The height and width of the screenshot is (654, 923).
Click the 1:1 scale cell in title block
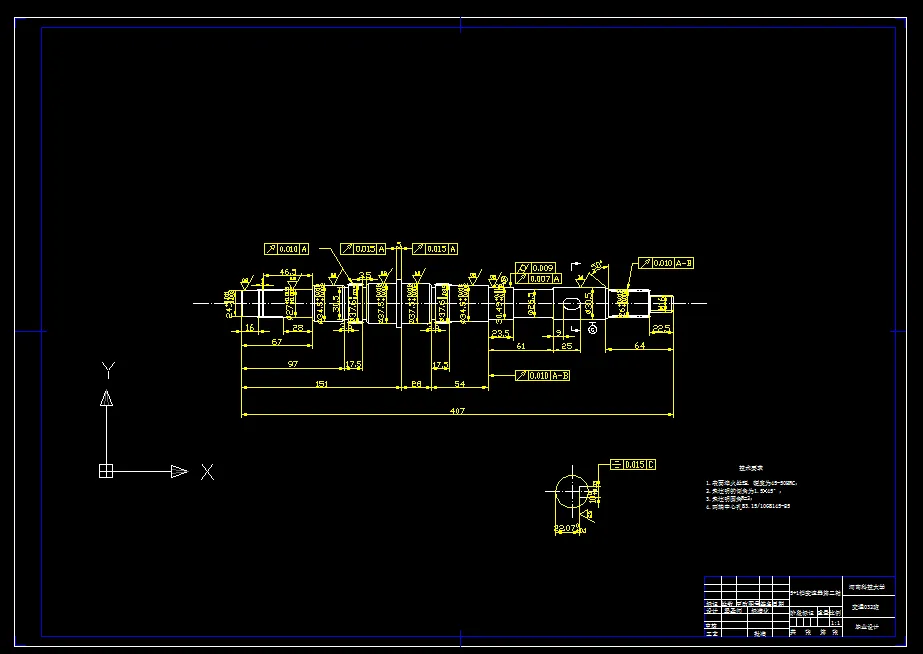point(835,623)
